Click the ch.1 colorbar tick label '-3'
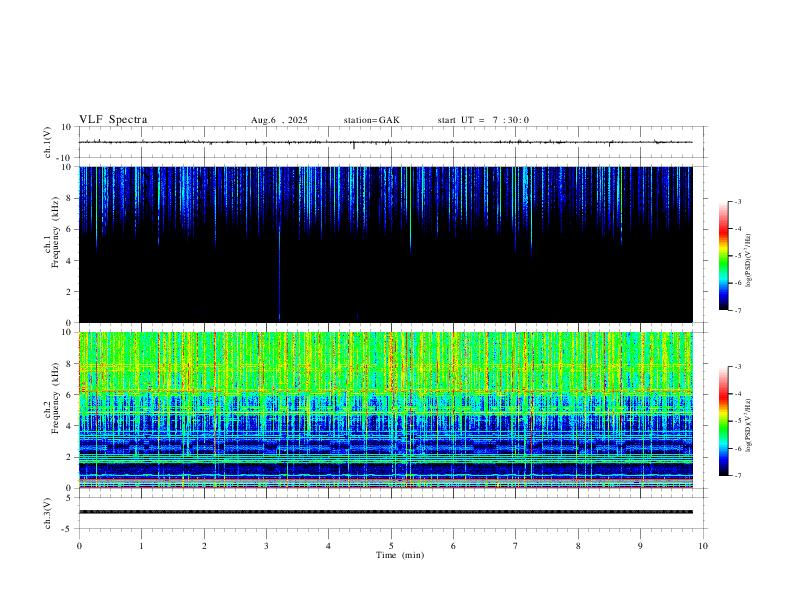 click(x=738, y=201)
